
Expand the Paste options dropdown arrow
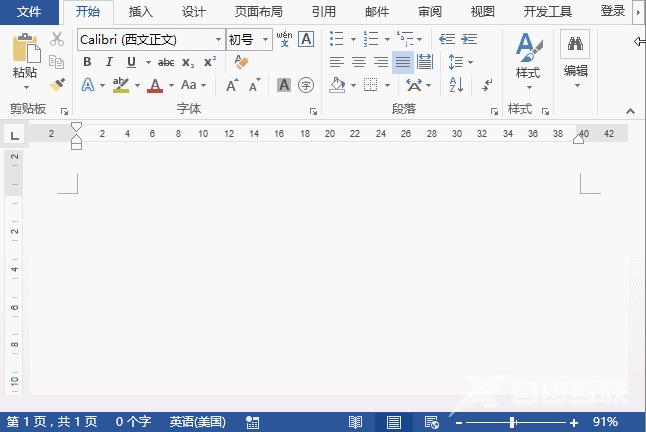pos(25,88)
